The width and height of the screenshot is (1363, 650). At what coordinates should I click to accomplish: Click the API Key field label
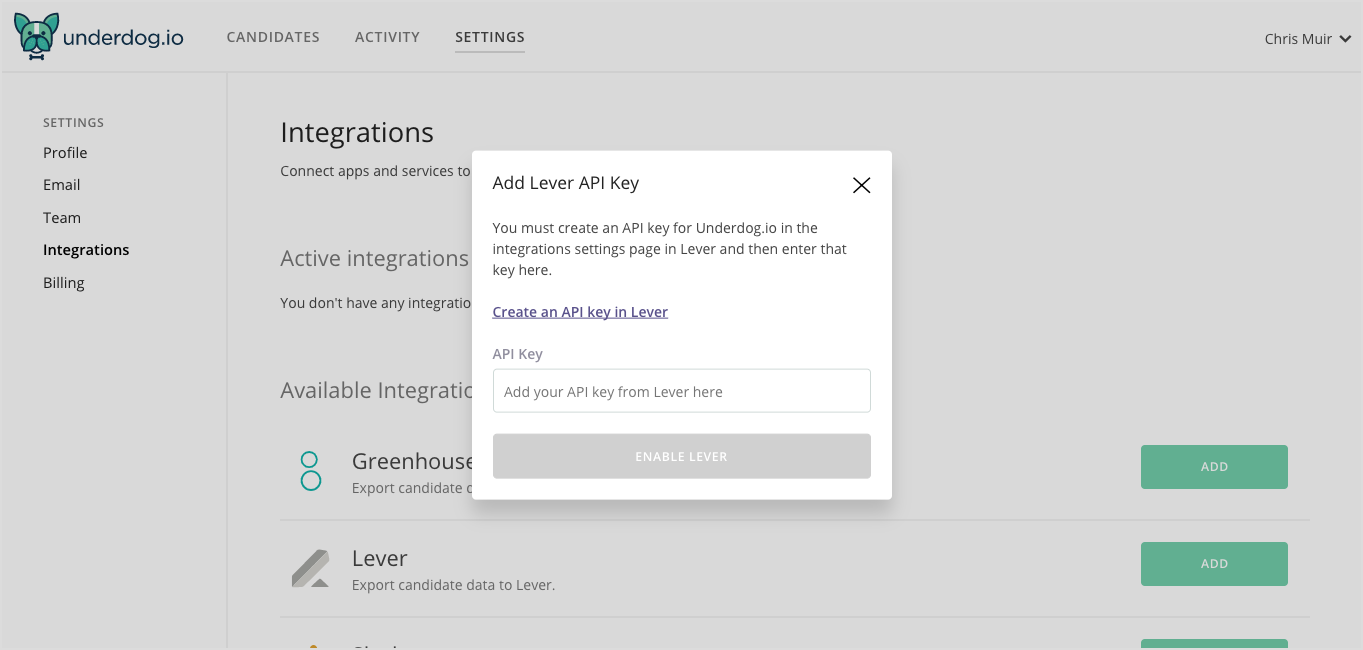coord(518,354)
